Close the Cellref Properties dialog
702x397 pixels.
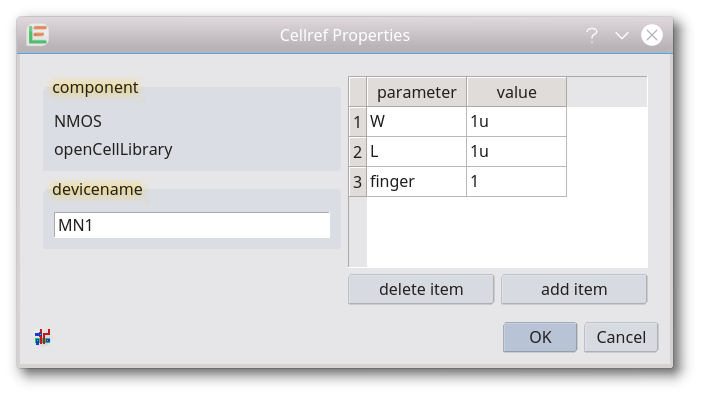click(651, 35)
